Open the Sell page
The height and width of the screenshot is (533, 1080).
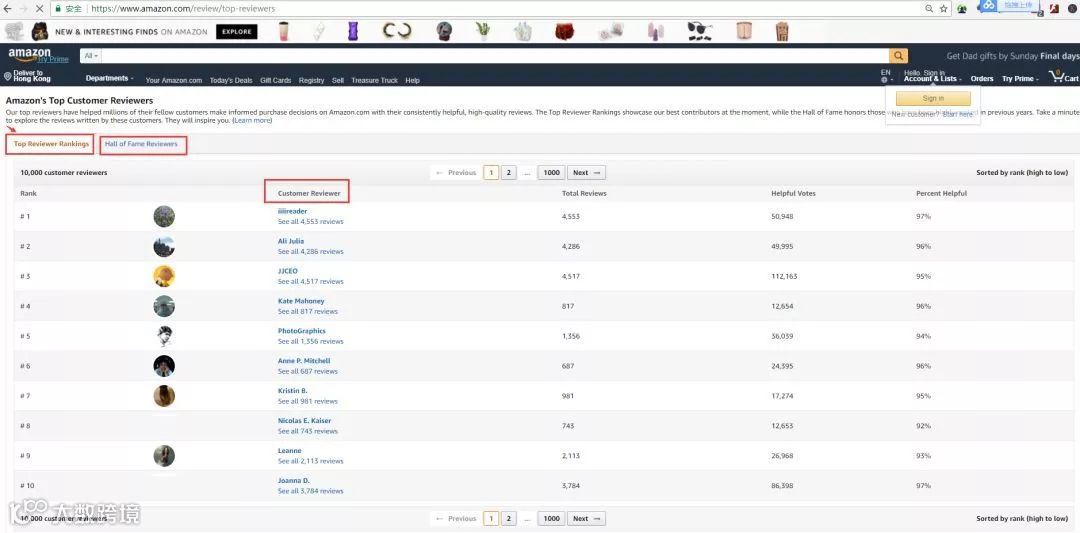338,81
